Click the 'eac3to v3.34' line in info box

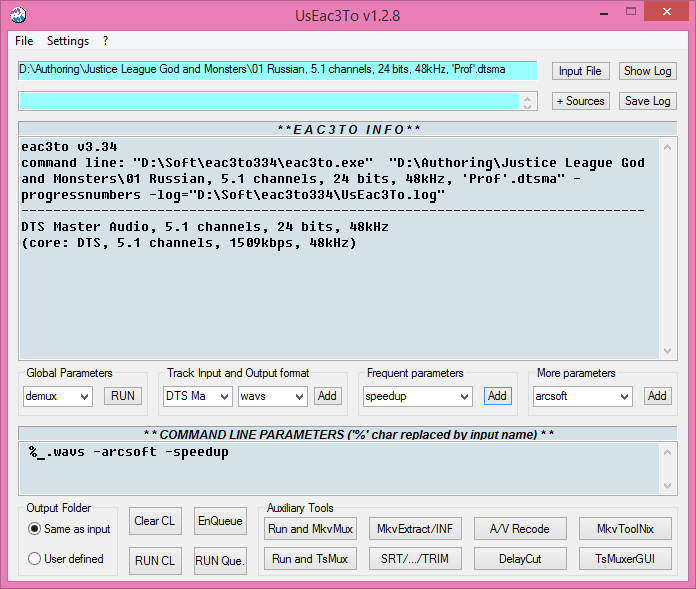pos(69,147)
